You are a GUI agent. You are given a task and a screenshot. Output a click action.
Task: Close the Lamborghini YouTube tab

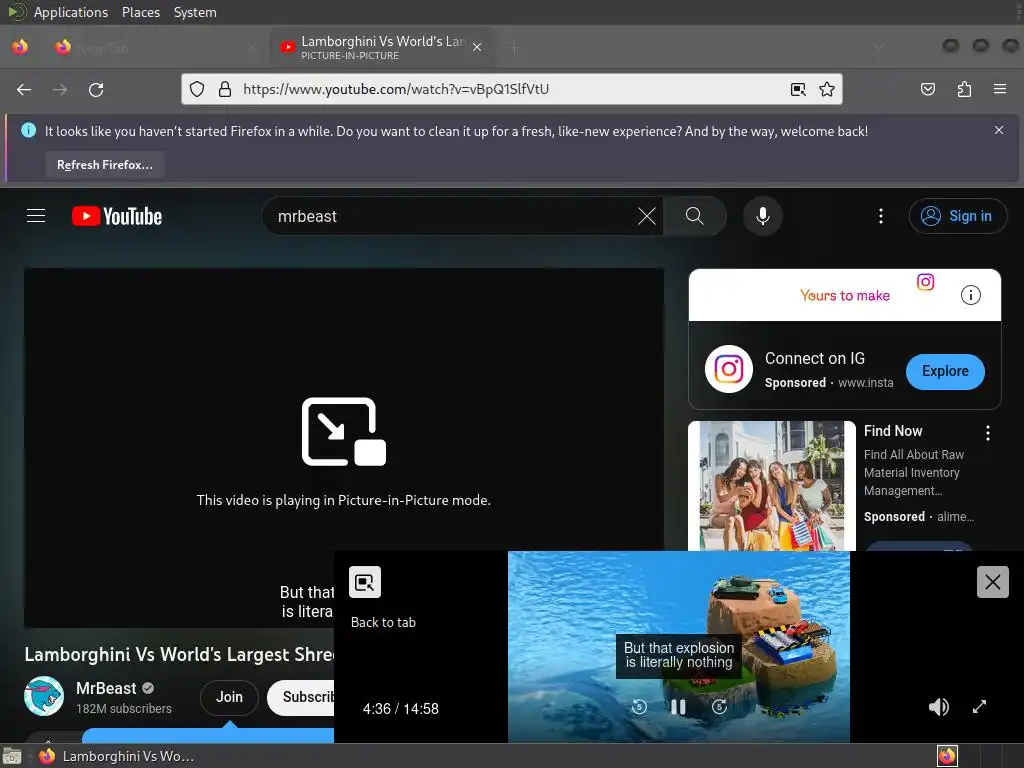[477, 47]
